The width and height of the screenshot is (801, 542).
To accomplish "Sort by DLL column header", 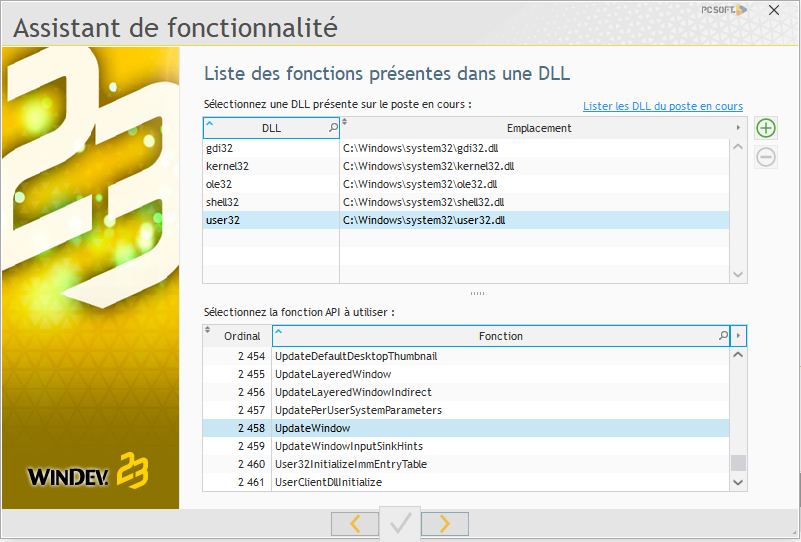I will (271, 128).
